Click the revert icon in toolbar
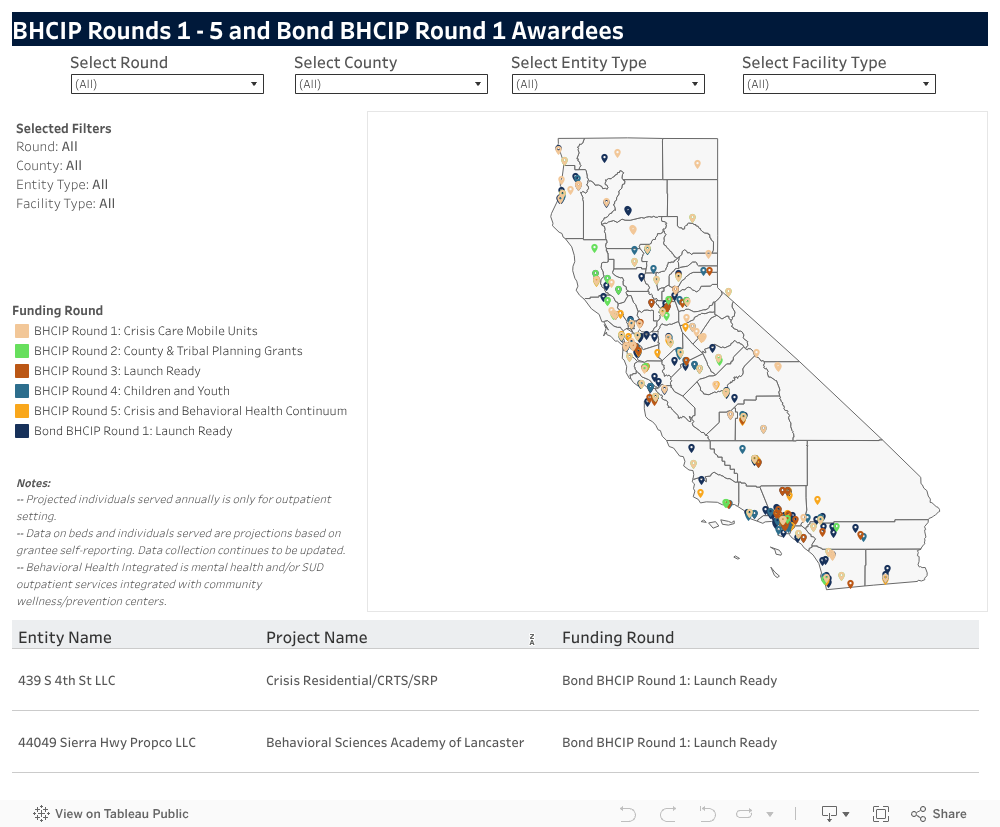This screenshot has height=827, width=1000. 707,814
